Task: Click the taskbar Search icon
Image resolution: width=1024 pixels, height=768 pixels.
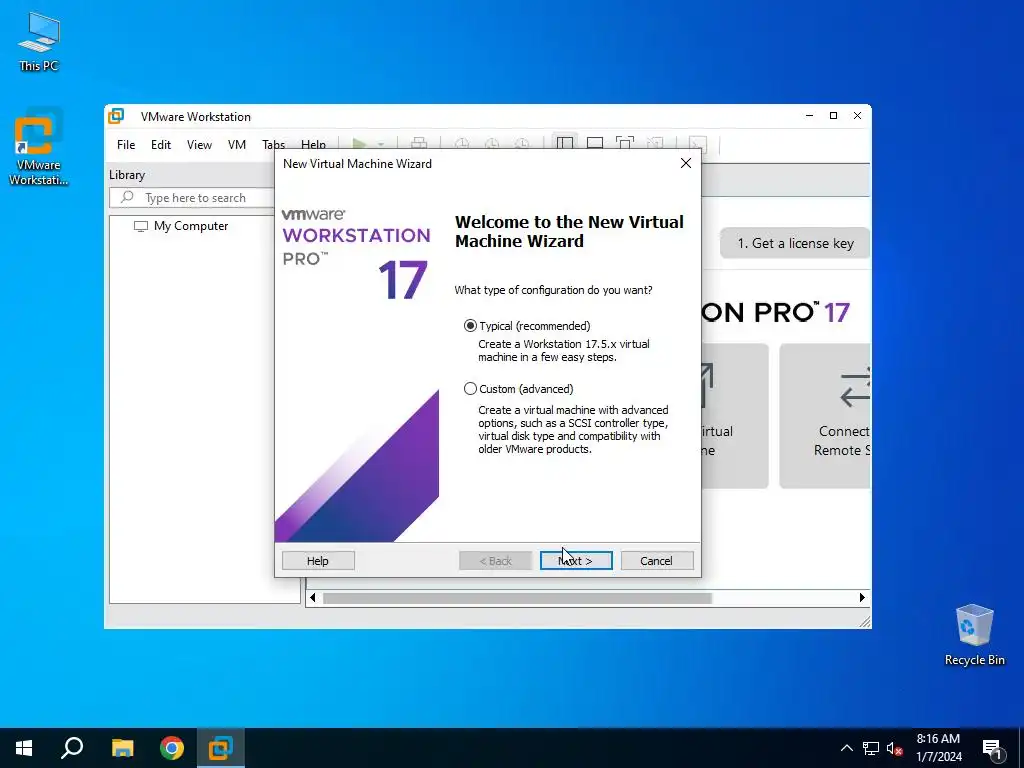Action: click(x=72, y=748)
